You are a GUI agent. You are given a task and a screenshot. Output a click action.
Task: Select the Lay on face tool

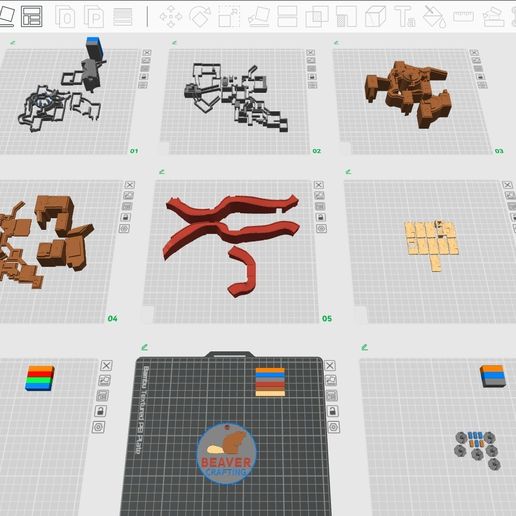259,16
